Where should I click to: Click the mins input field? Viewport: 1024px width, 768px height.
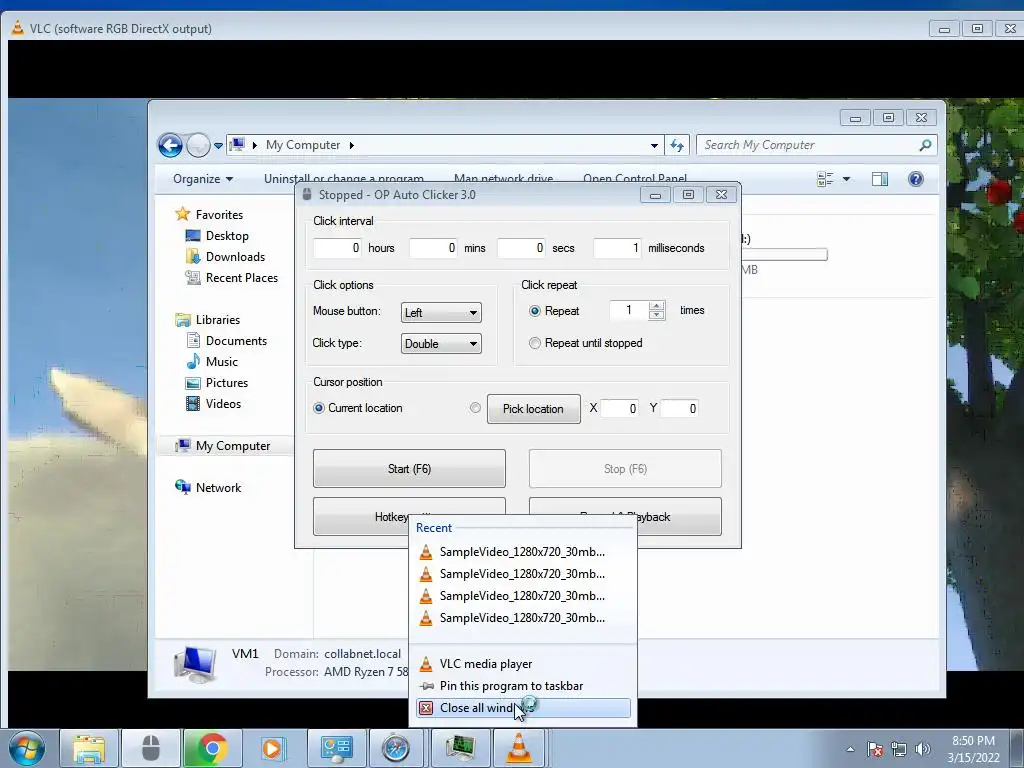tap(433, 248)
